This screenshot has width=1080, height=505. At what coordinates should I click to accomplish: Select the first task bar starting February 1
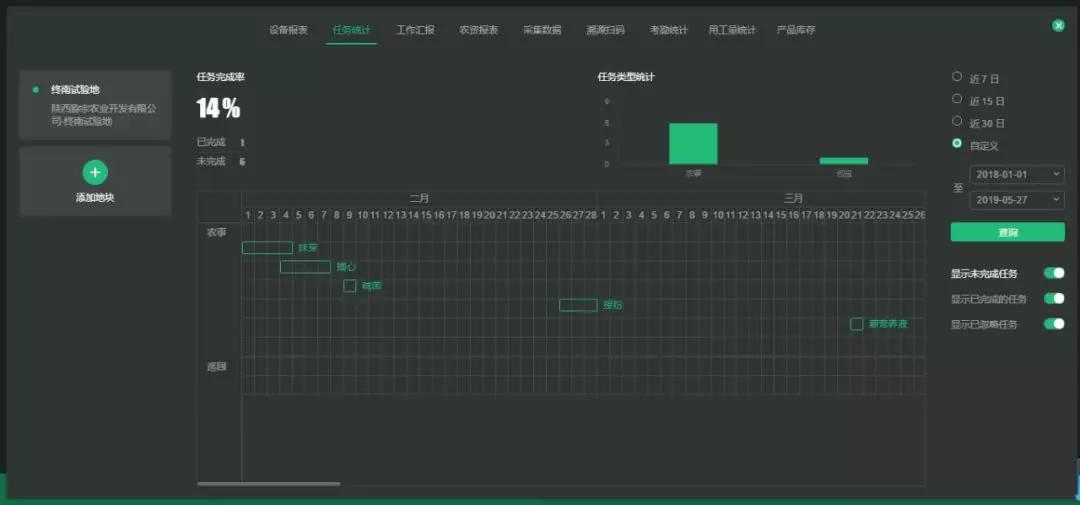[x=267, y=248]
